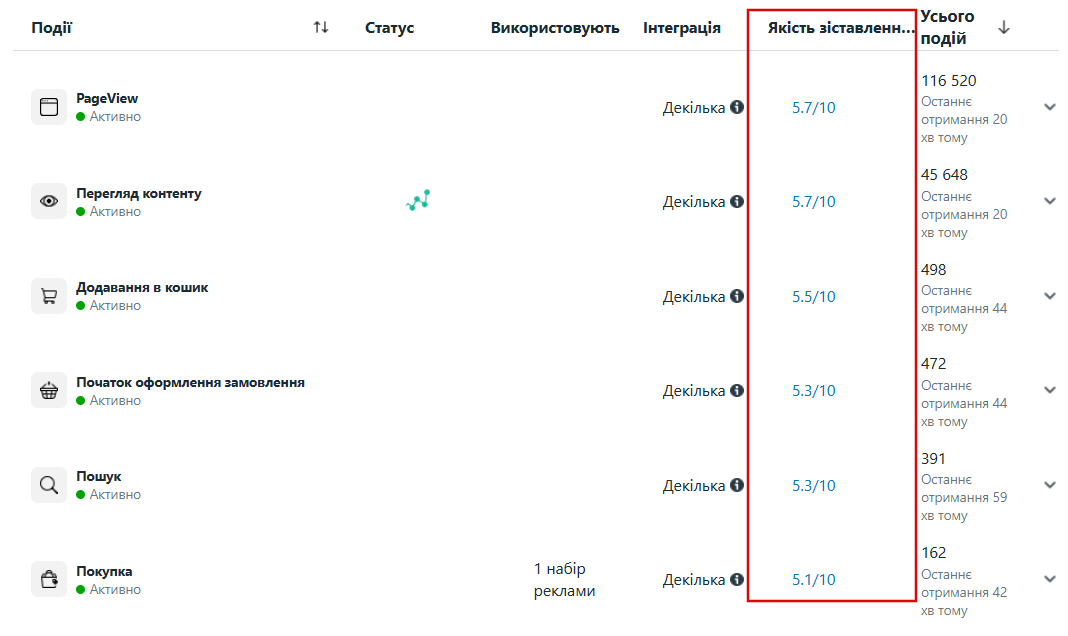
Task: Expand the Пошук row chevron
Action: (1050, 485)
